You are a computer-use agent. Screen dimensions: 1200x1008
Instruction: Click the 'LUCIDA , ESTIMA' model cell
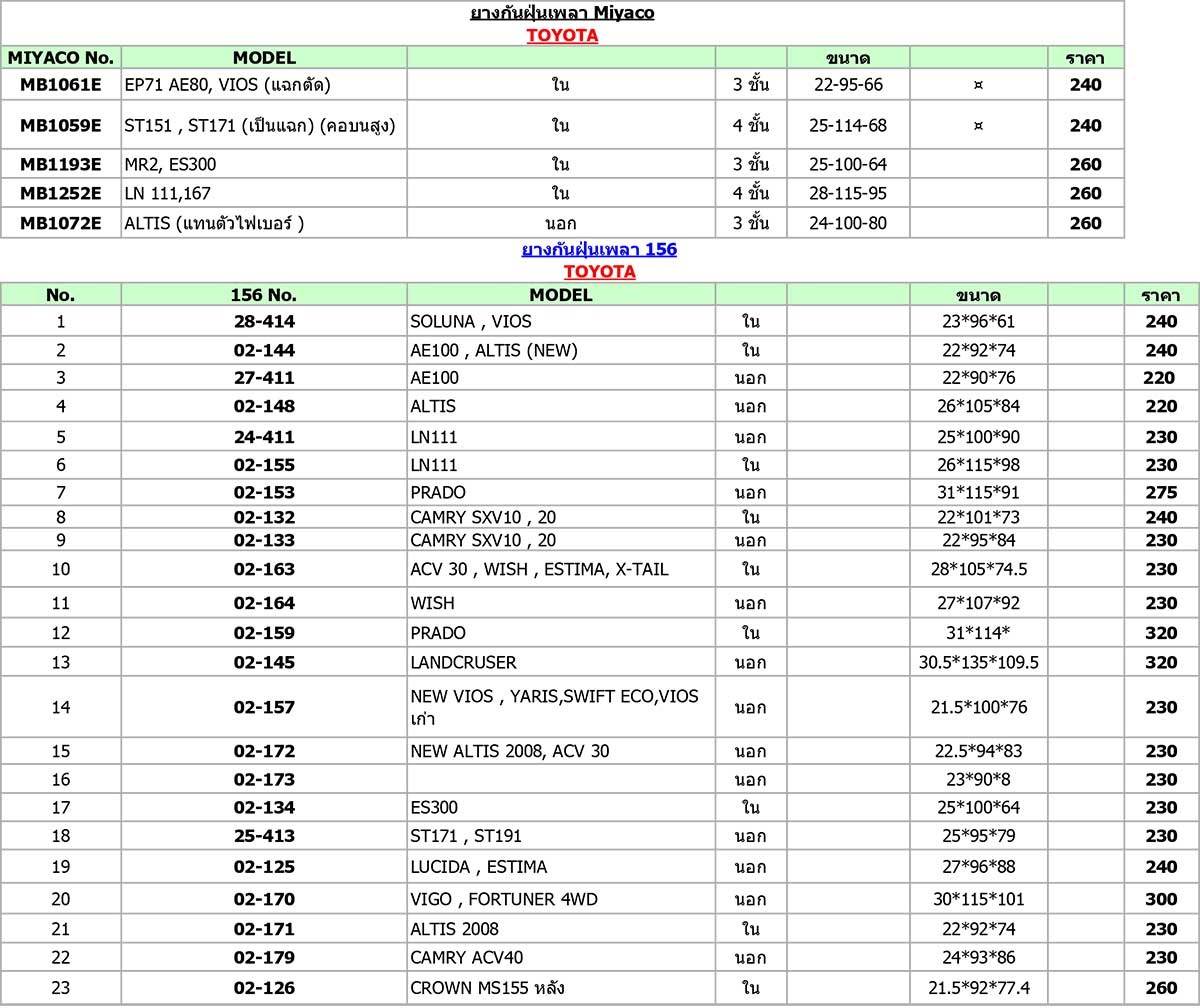(x=561, y=867)
